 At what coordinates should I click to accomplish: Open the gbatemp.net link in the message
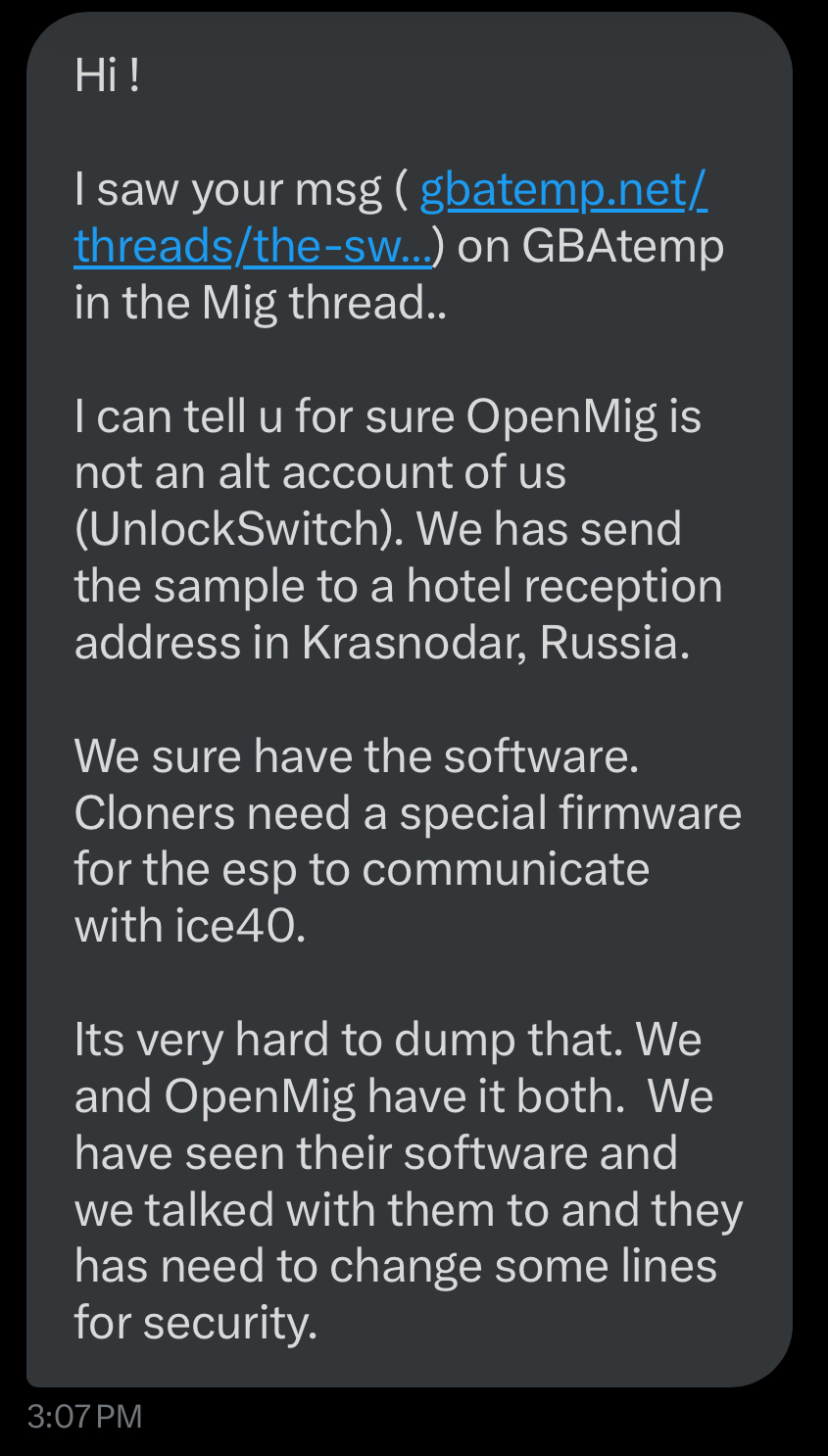(x=563, y=189)
